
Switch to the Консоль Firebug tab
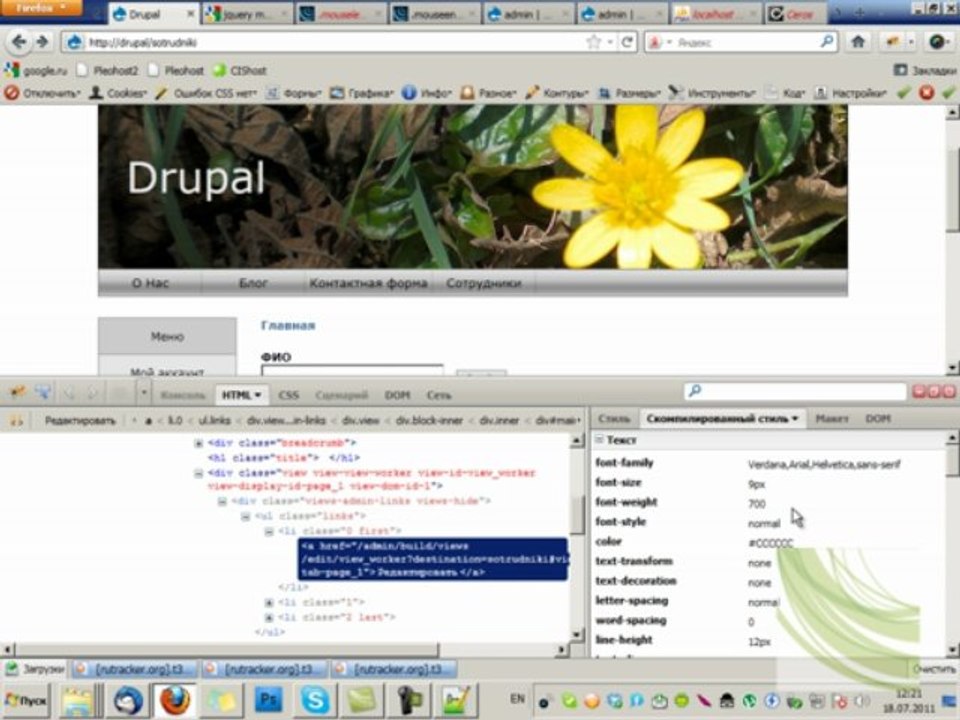[182, 395]
